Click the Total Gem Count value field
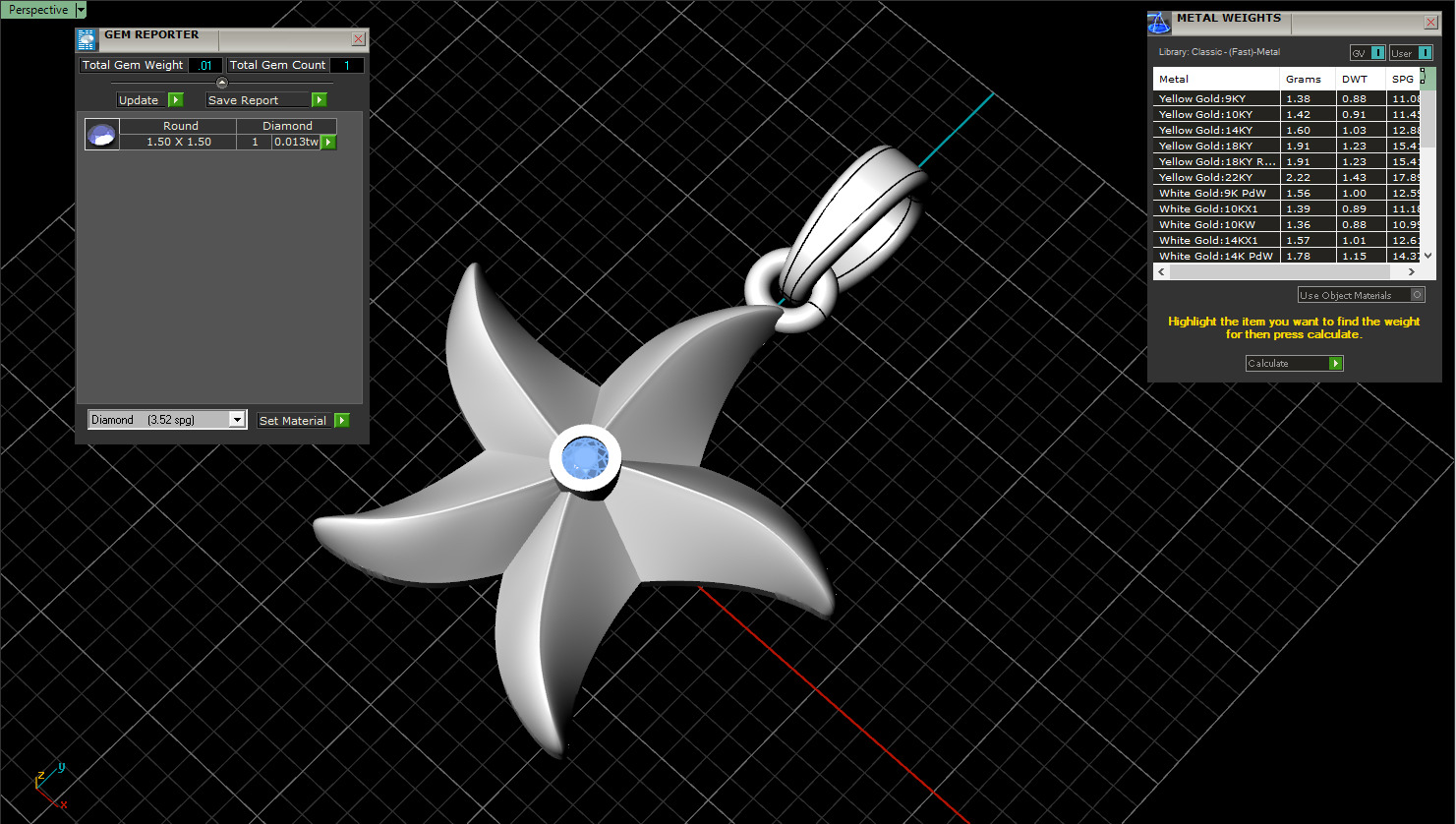This screenshot has width=1456, height=824. click(x=346, y=65)
